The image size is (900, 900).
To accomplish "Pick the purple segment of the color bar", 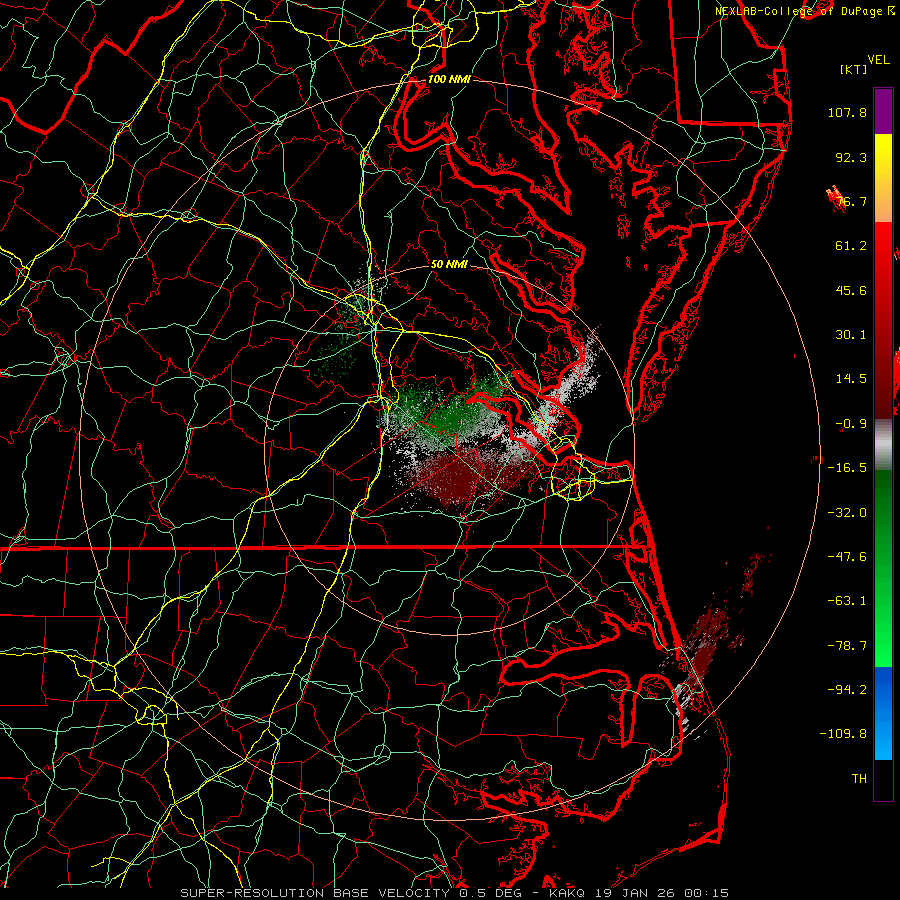I will [883, 111].
